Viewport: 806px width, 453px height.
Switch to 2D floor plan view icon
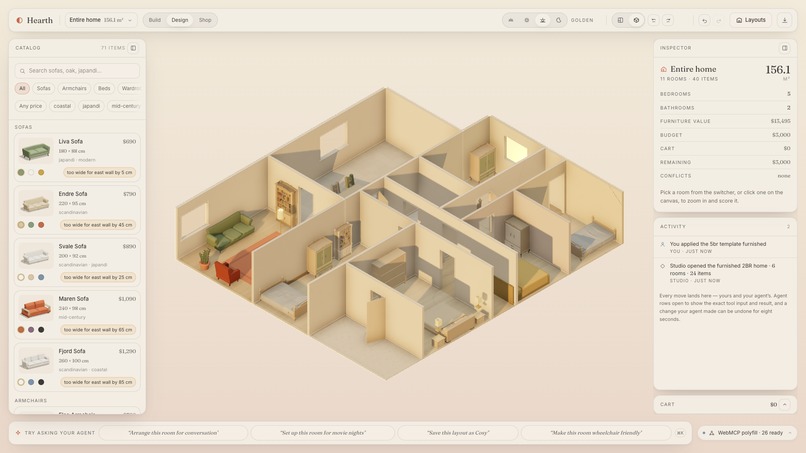click(x=620, y=20)
